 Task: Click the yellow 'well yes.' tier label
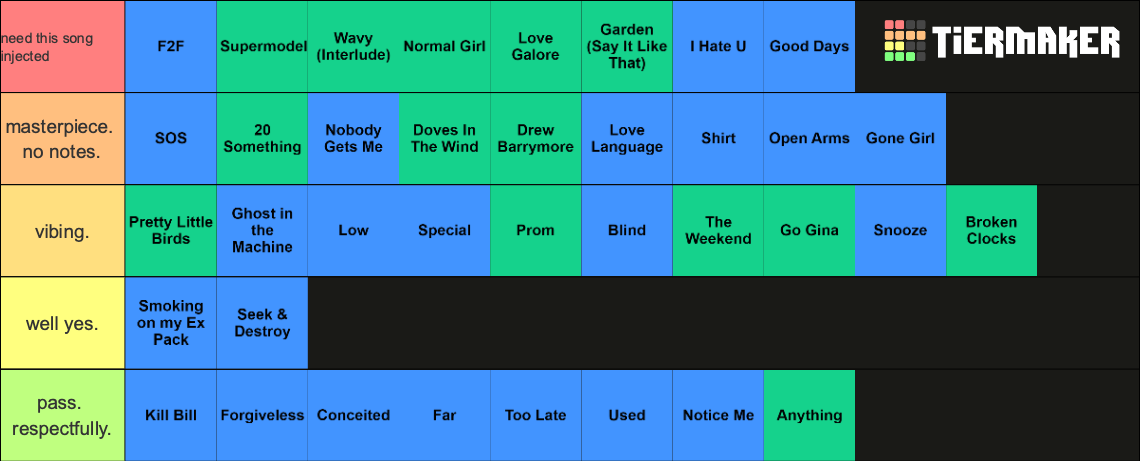tap(63, 323)
